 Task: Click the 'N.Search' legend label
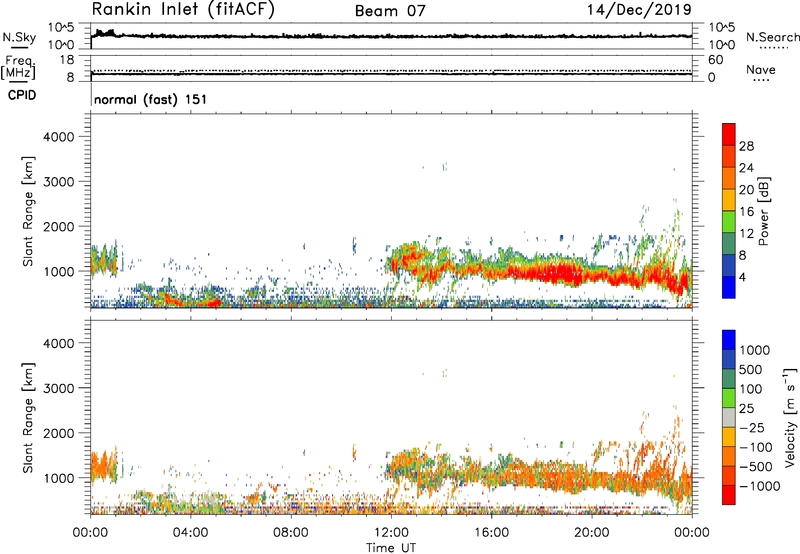coord(772,37)
